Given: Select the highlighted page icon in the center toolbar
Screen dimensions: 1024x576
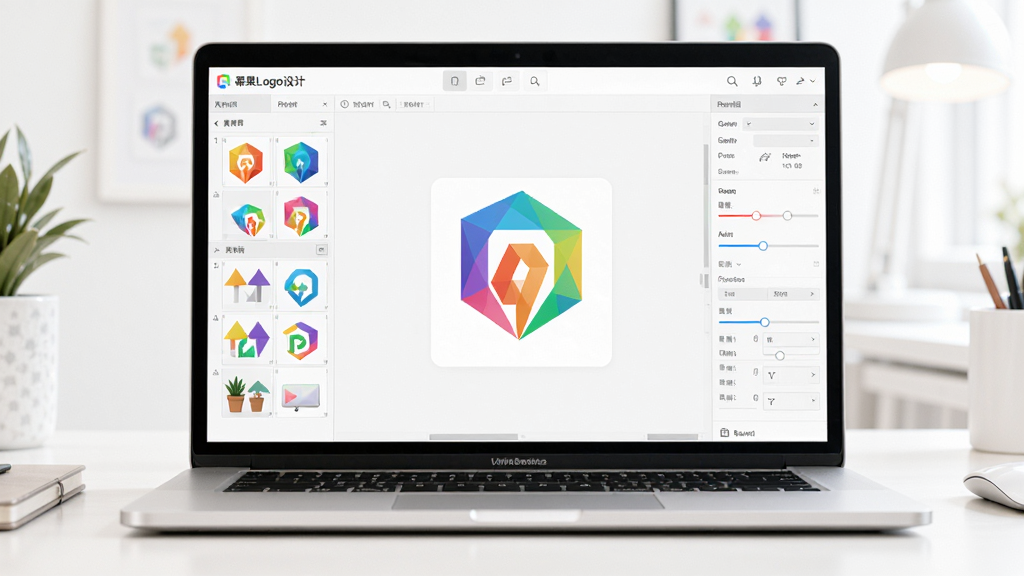Looking at the screenshot, I should coord(455,81).
